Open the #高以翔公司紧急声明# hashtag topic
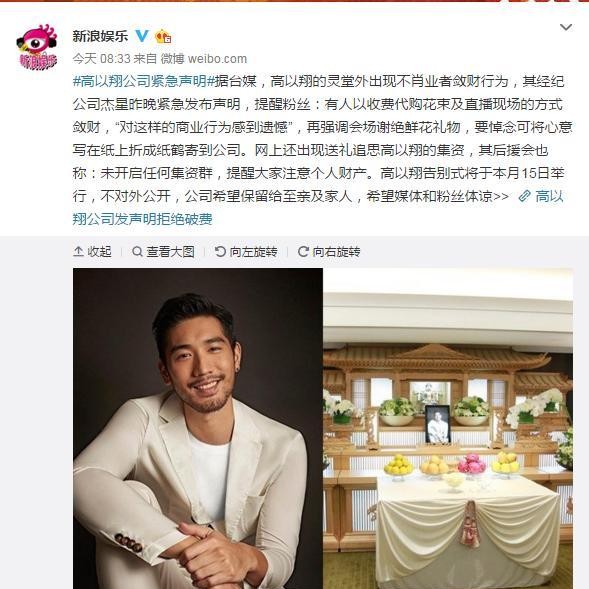 [x=143, y=81]
